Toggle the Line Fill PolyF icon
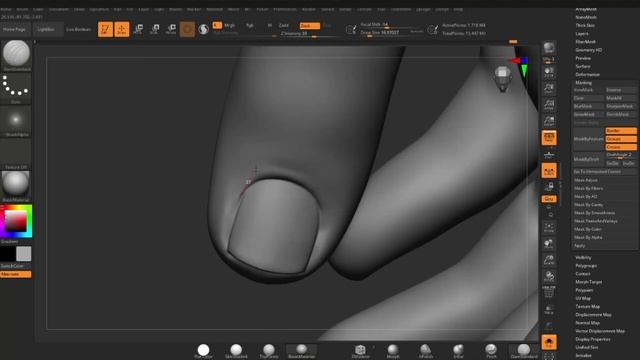The height and width of the screenshot is (360, 640). coord(549,292)
